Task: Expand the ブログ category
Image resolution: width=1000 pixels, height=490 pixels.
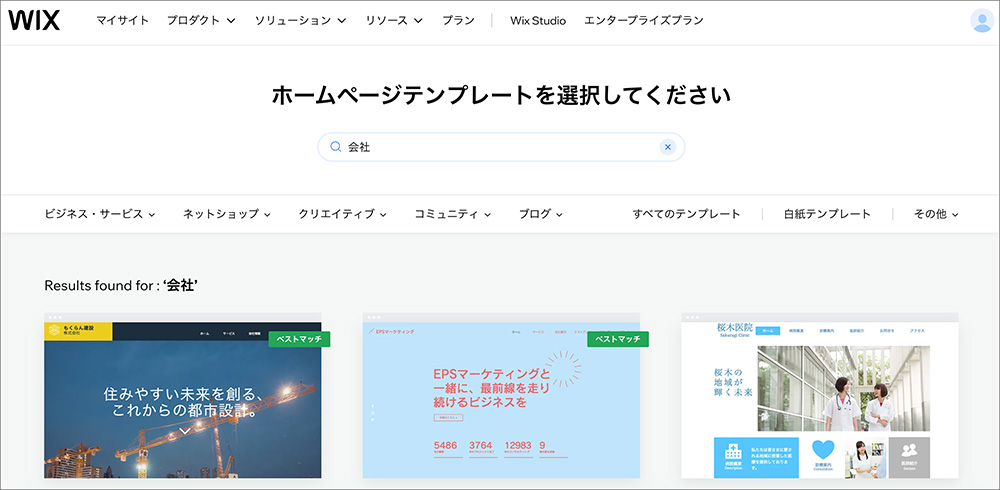Action: coord(541,214)
